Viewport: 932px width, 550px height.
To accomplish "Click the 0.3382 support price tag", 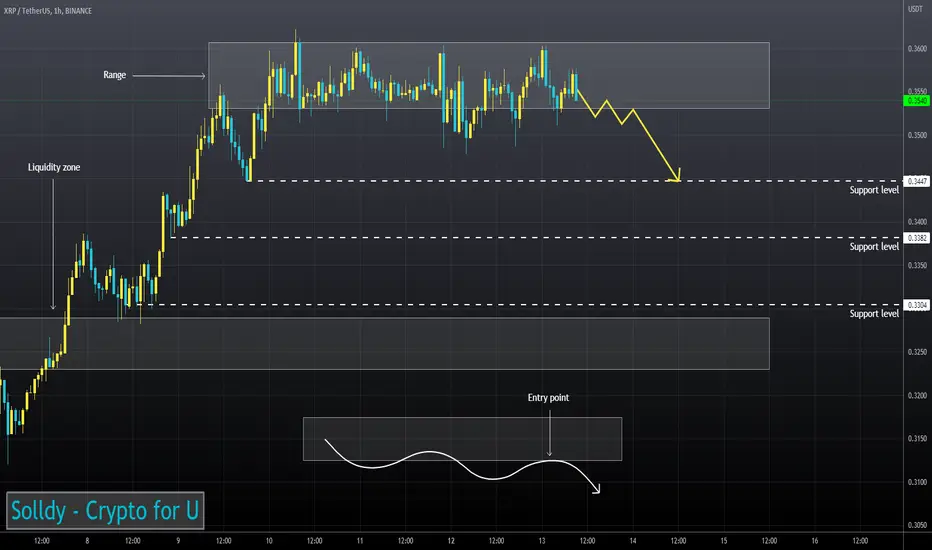I will coord(916,238).
